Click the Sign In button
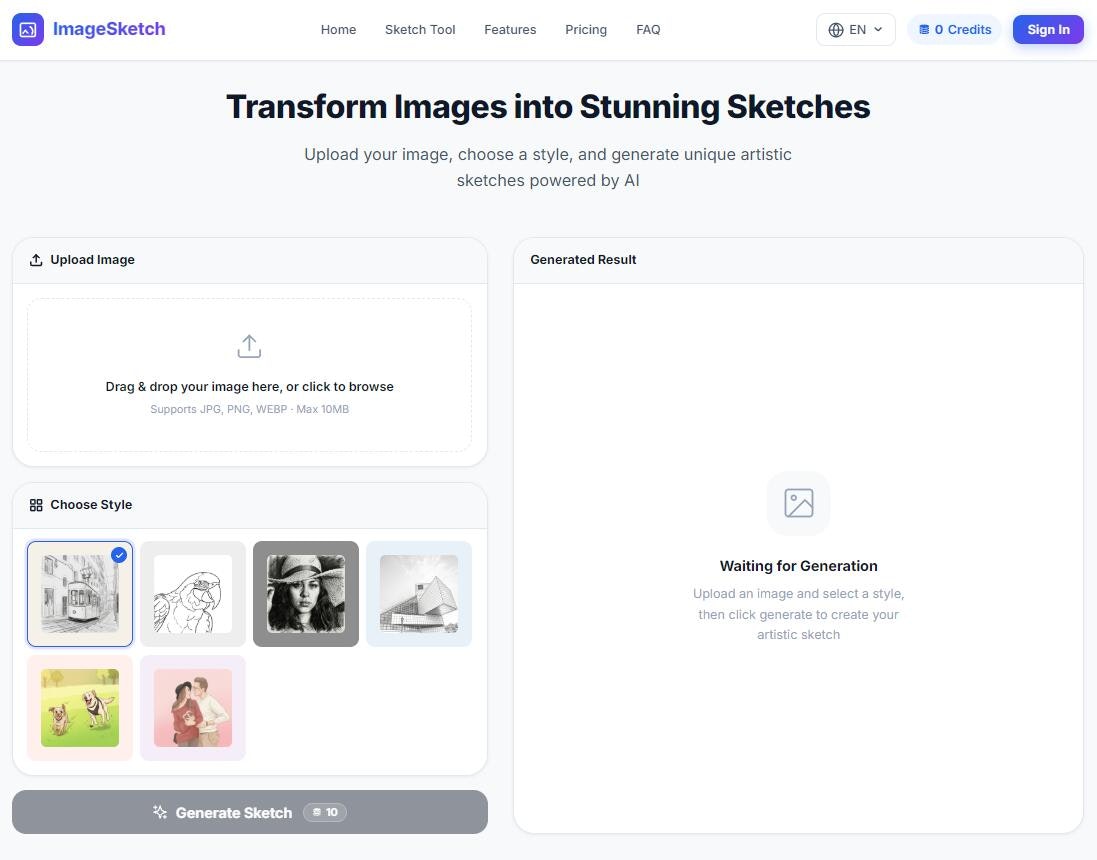 1047,29
